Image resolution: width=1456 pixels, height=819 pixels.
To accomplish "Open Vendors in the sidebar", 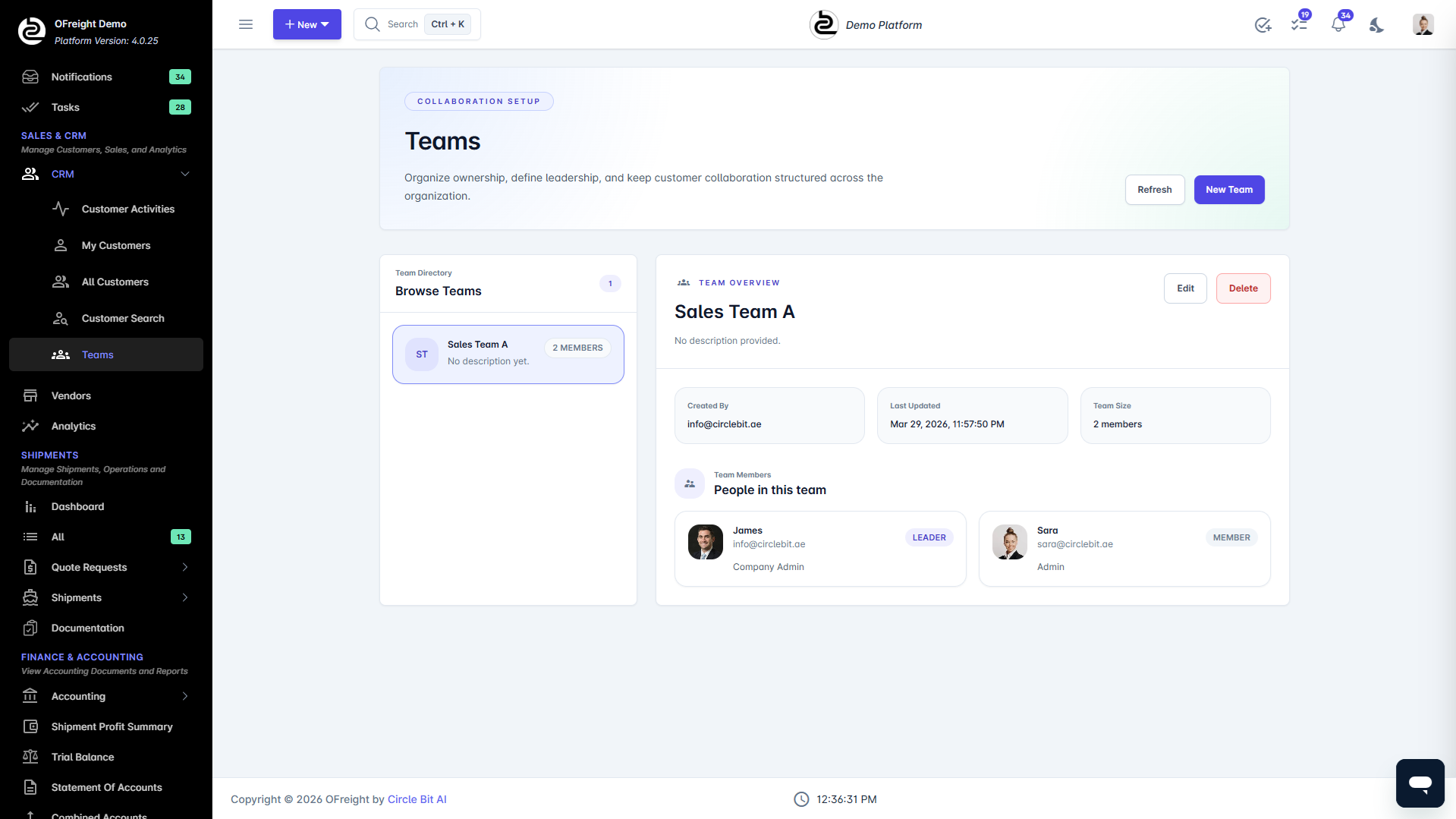I will tap(71, 395).
